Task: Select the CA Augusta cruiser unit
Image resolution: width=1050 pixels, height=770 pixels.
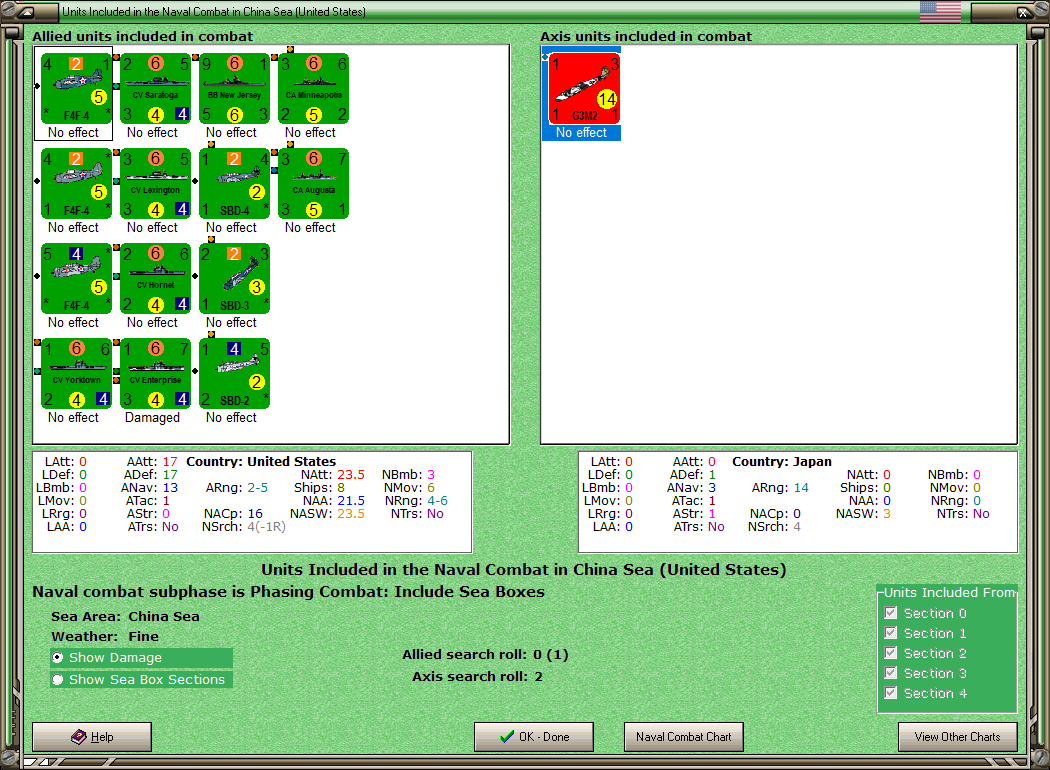Action: 313,184
